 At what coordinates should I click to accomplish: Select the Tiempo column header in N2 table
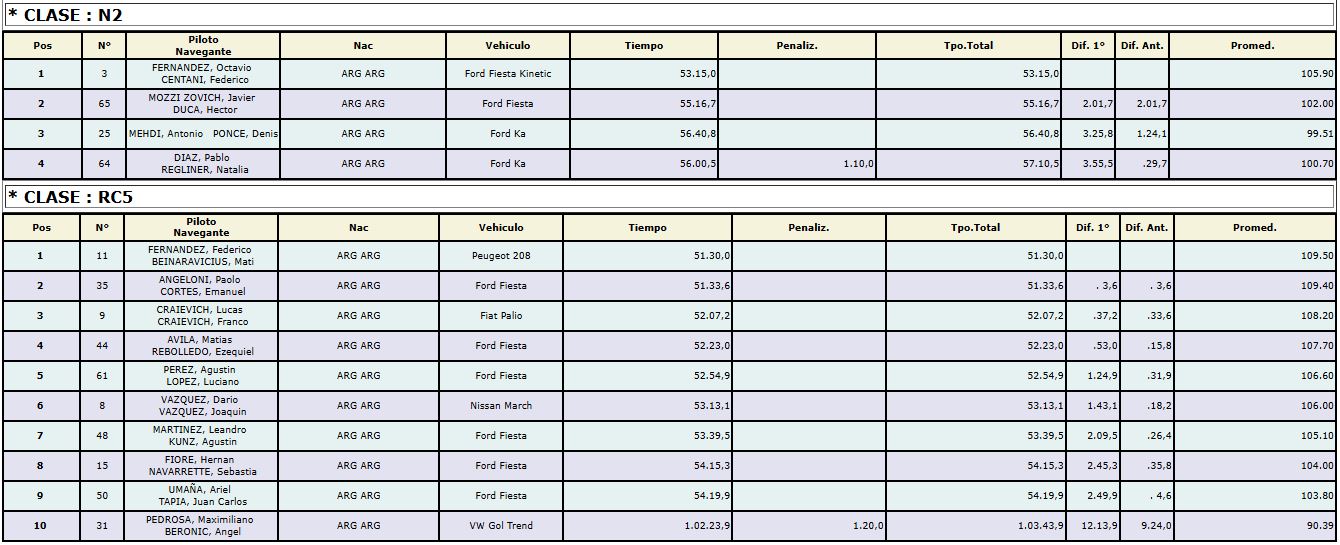click(644, 46)
